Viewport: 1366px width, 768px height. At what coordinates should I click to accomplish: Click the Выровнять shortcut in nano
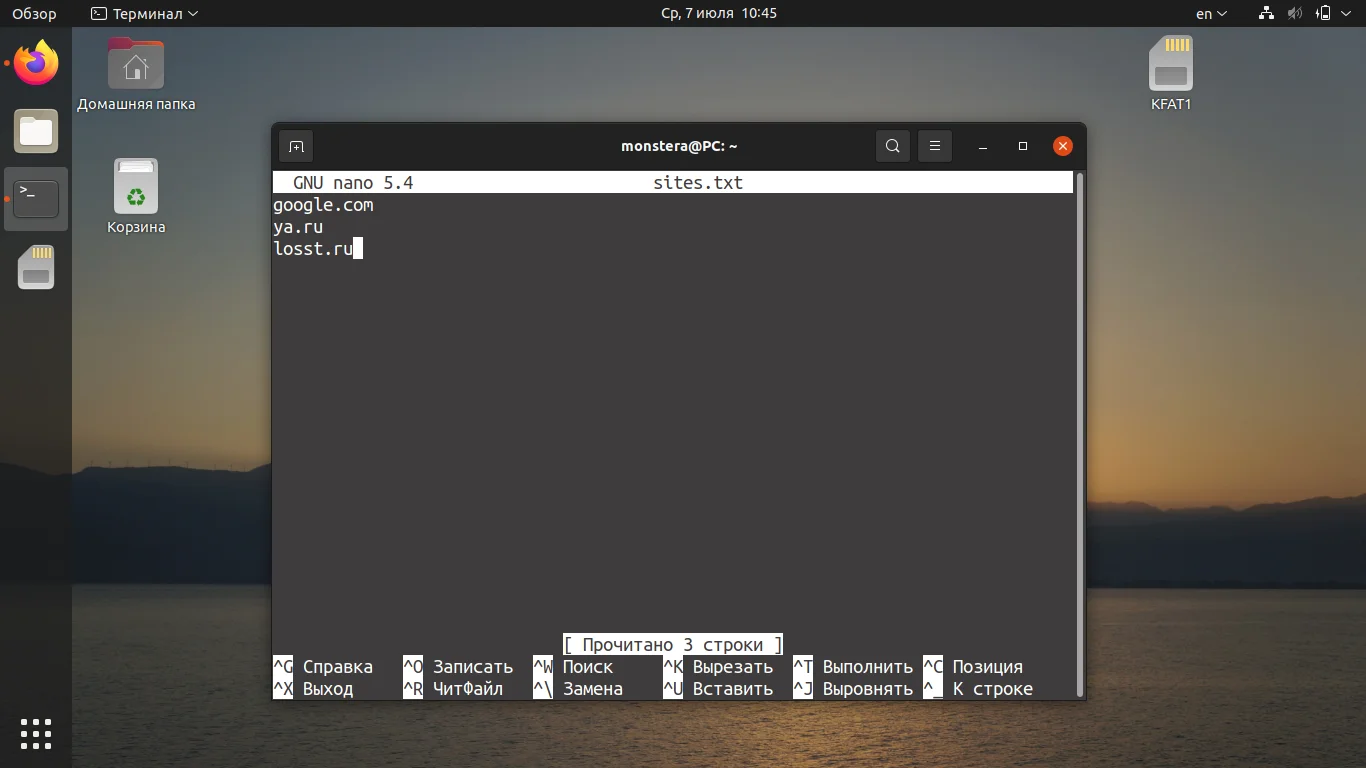point(853,689)
